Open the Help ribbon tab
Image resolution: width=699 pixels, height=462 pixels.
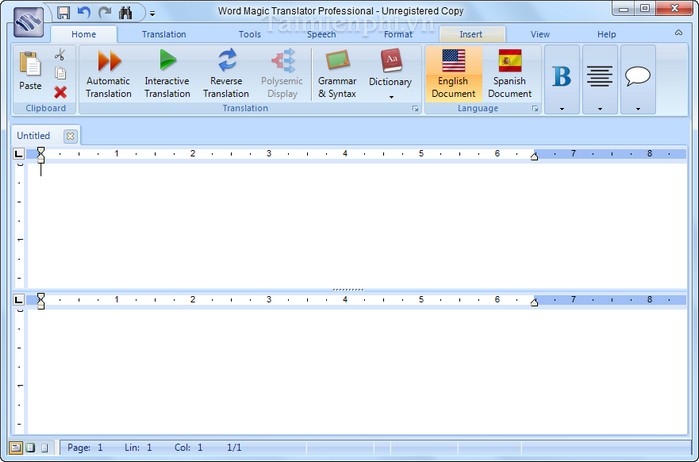(x=606, y=34)
